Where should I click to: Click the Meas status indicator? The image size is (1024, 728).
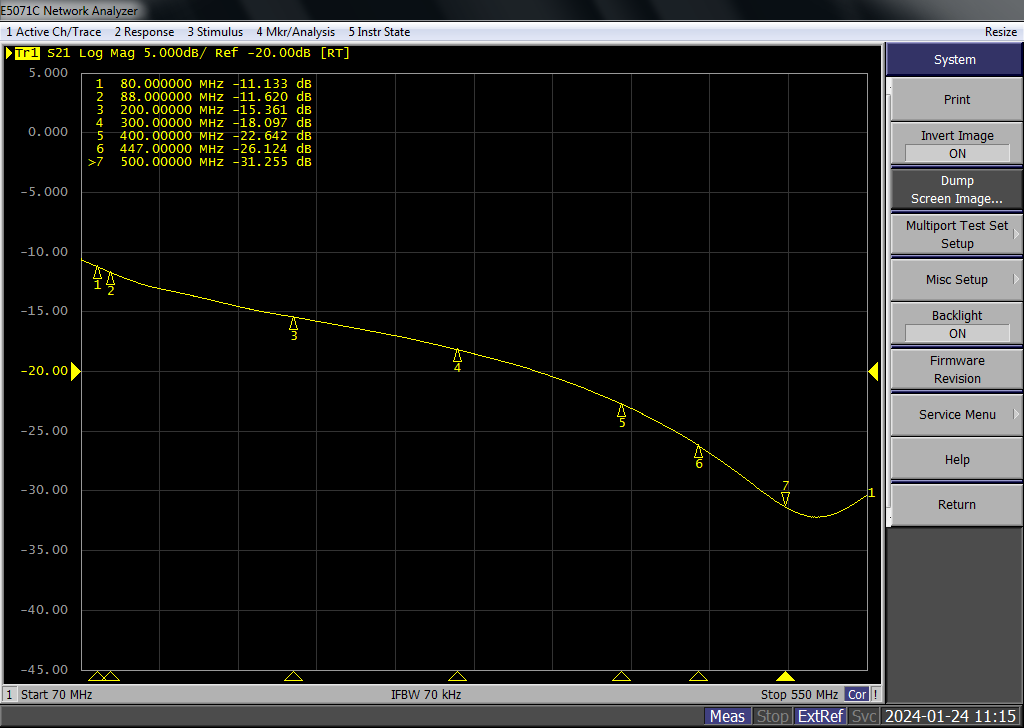pos(728,716)
